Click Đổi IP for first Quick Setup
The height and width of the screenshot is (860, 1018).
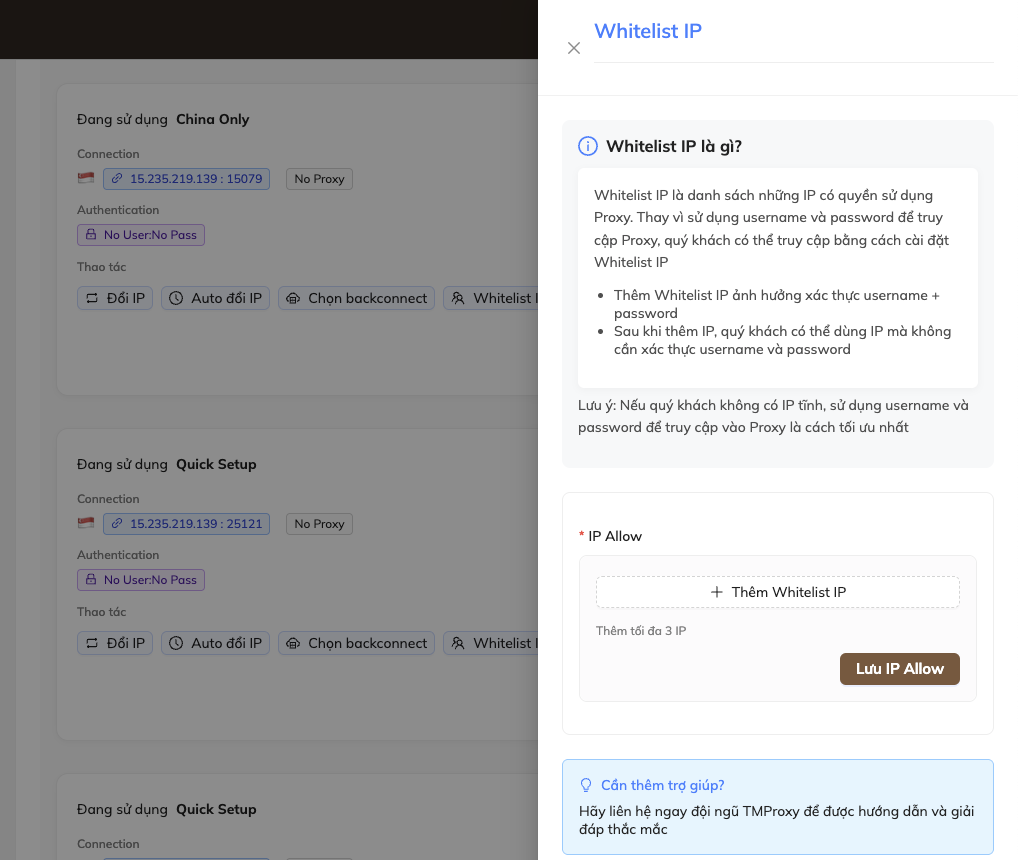click(x=115, y=643)
